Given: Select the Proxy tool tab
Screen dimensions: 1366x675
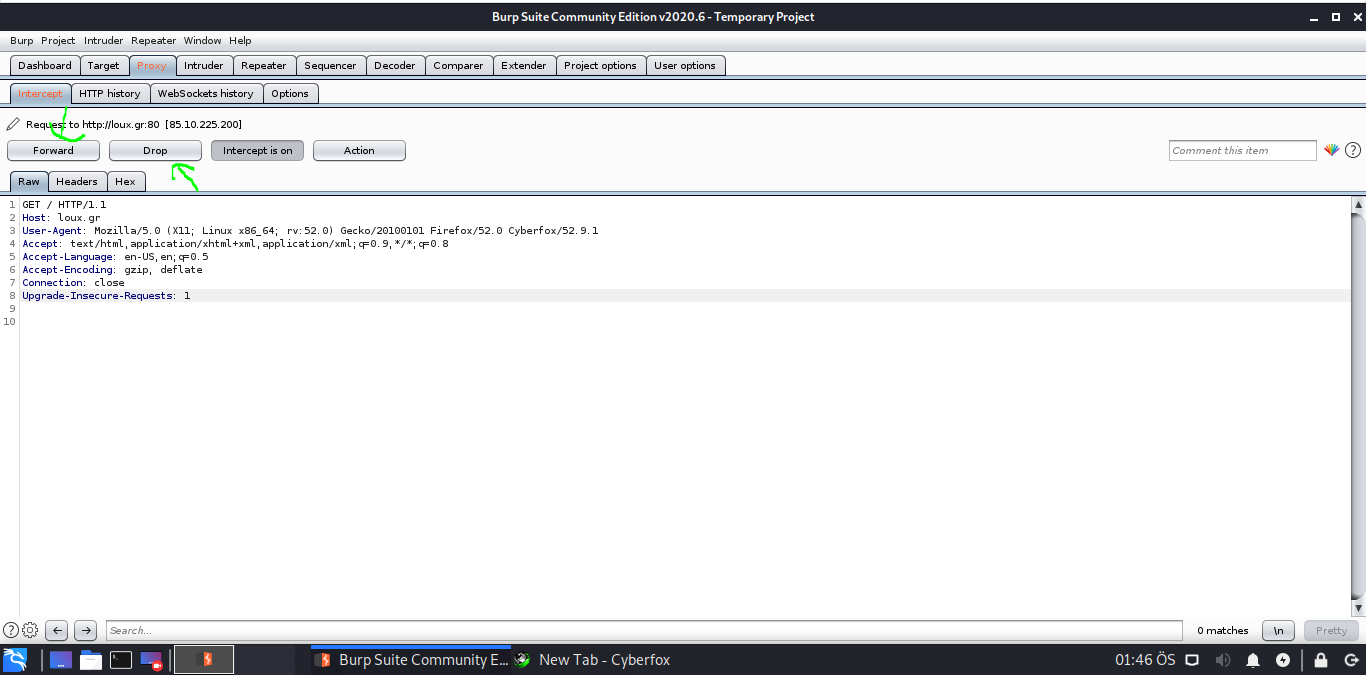Looking at the screenshot, I should [152, 66].
